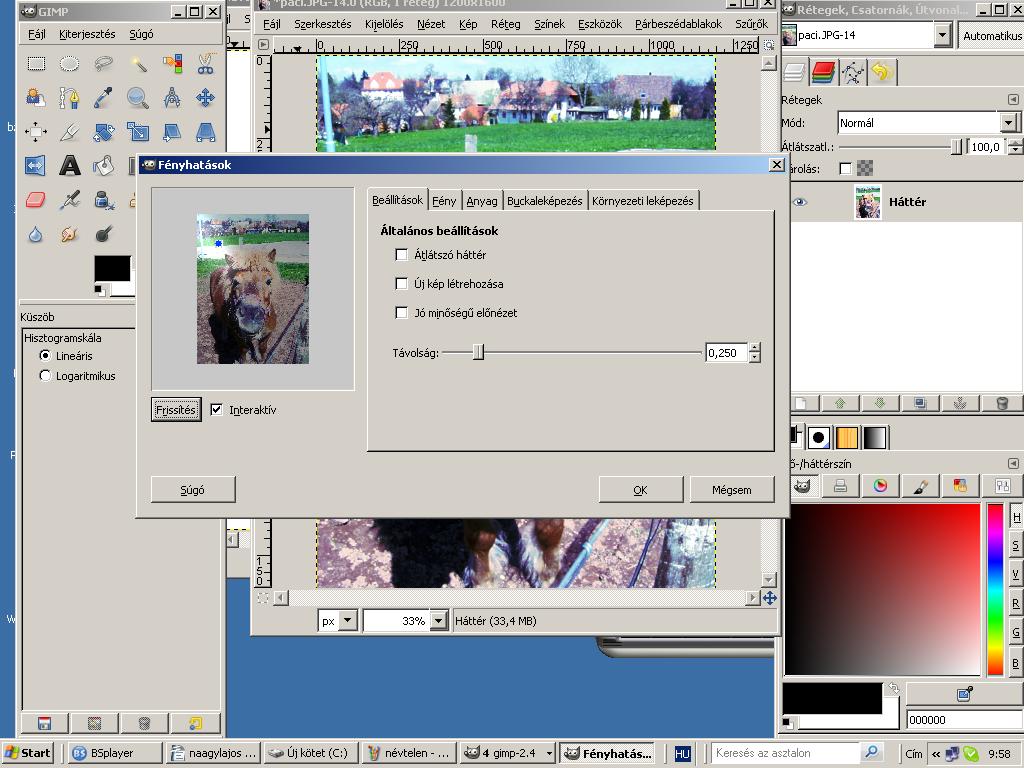The width and height of the screenshot is (1024, 768).
Task: Click the Súgó button in dialog
Action: 193,490
